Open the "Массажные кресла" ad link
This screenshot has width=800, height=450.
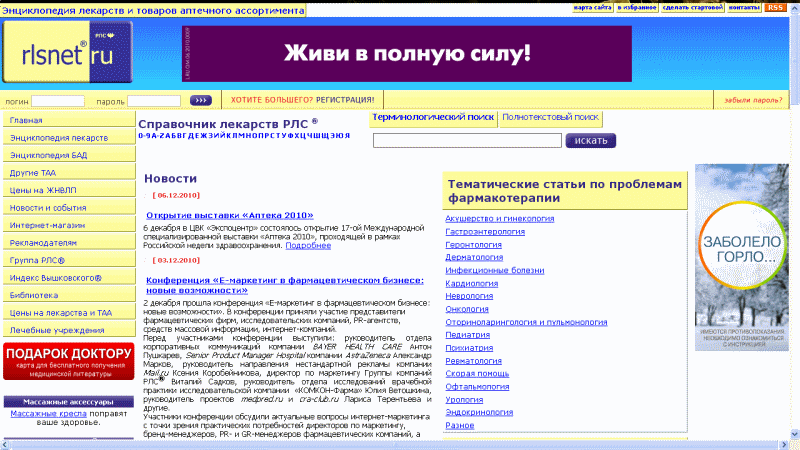pyautogui.click(x=48, y=414)
